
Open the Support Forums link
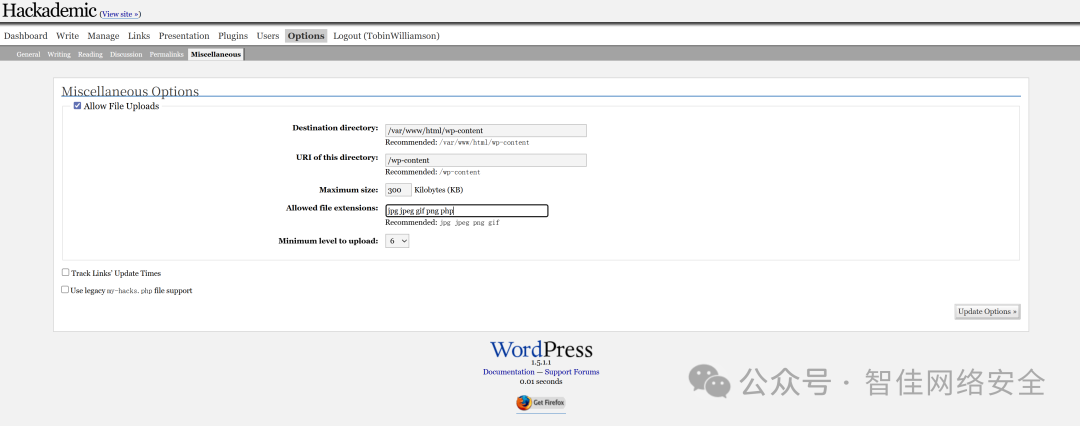point(572,372)
